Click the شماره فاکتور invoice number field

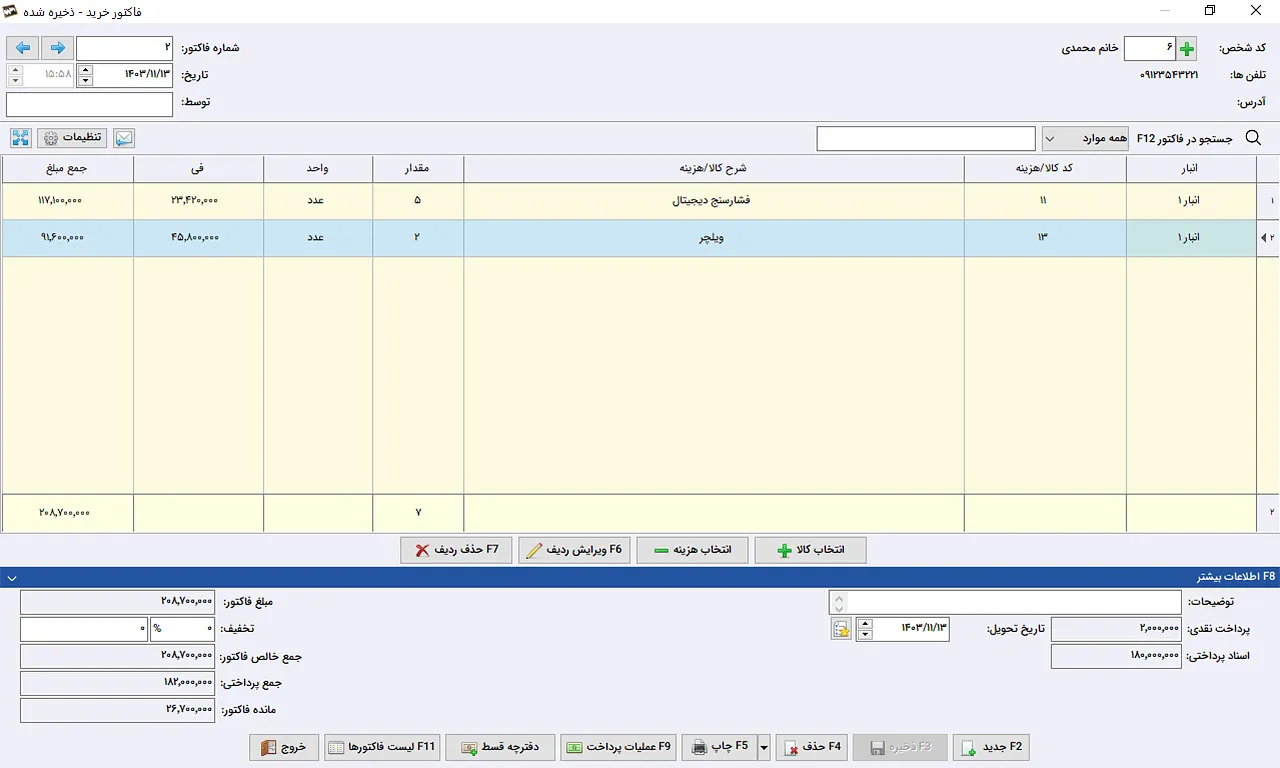(x=125, y=48)
